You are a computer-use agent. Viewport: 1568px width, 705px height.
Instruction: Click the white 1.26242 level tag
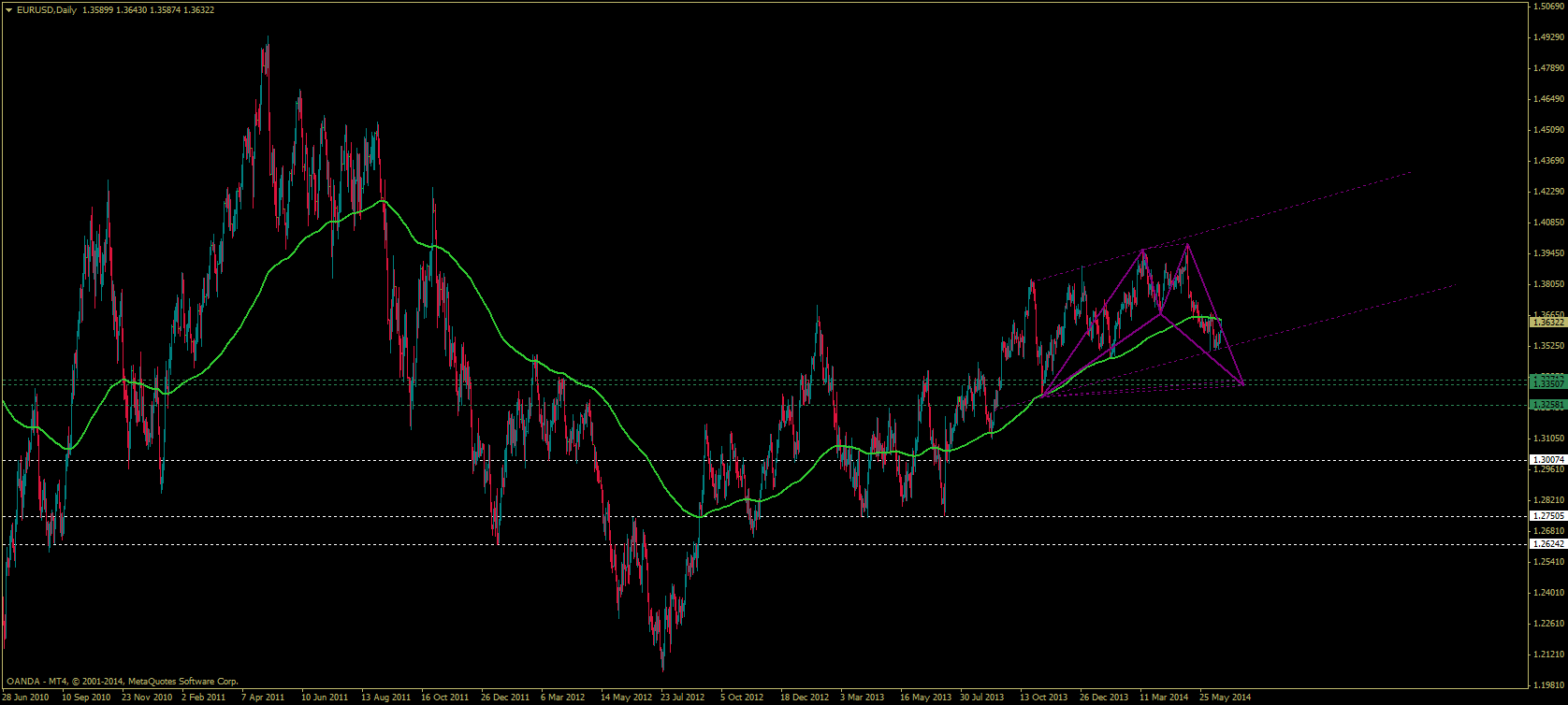pyautogui.click(x=1547, y=544)
